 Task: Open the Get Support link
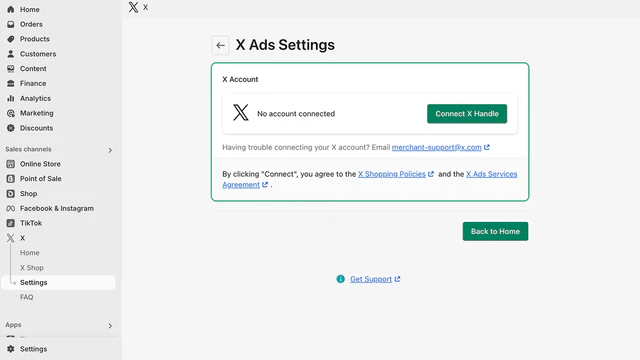371,279
